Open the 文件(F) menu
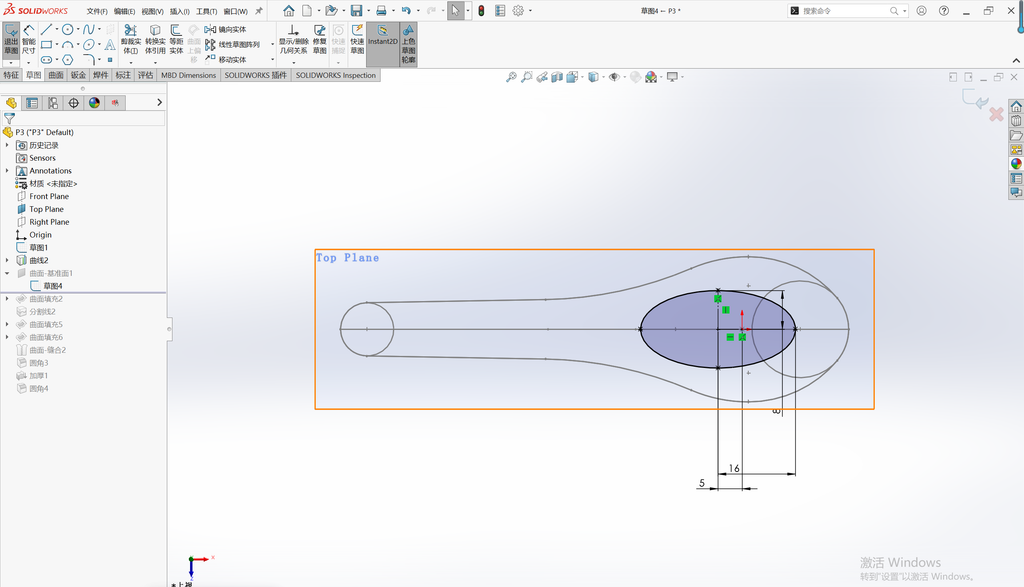The image size is (1024, 587). (x=97, y=11)
